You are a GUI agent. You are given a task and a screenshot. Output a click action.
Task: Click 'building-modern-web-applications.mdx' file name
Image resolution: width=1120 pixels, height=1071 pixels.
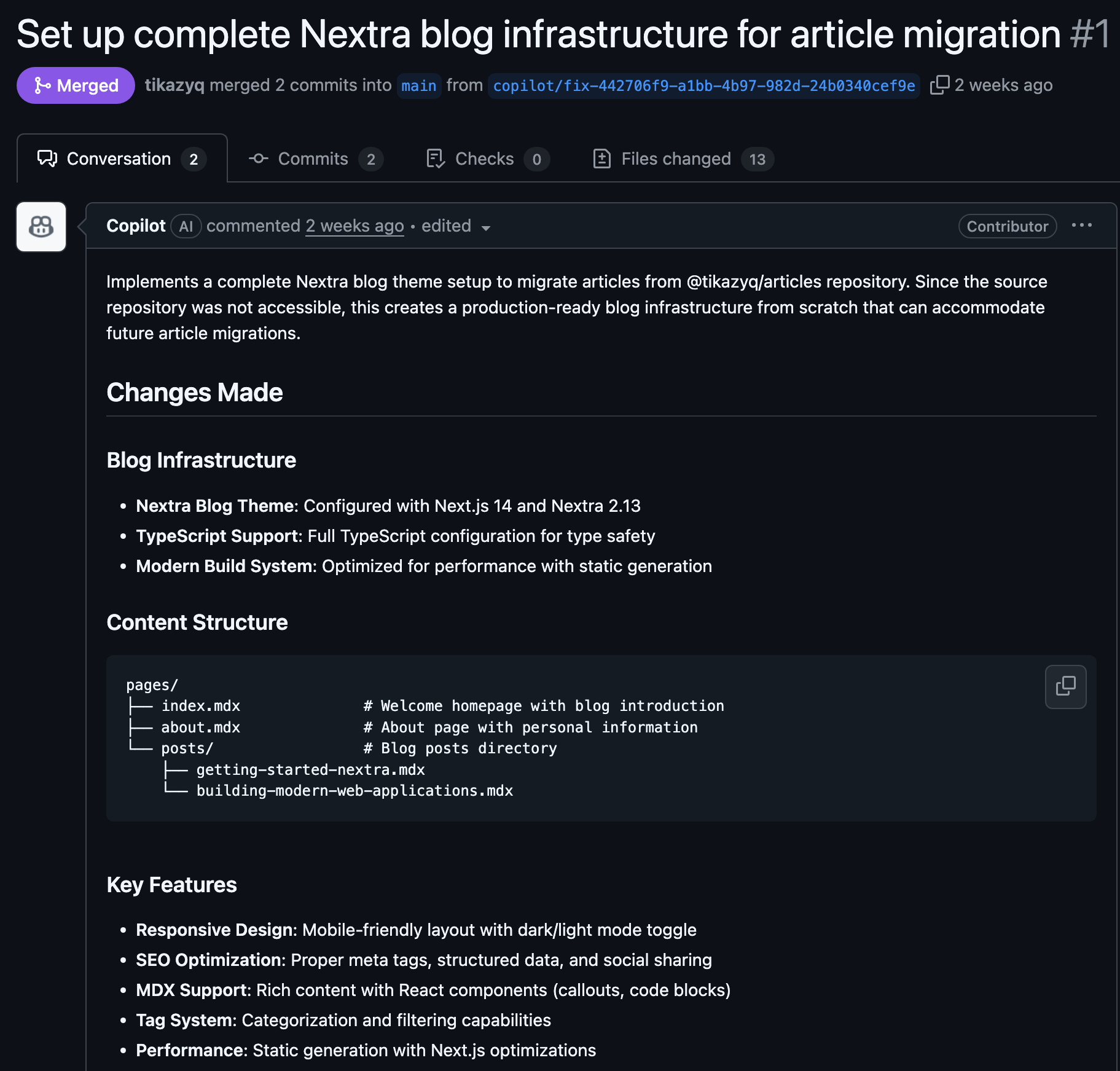[x=354, y=790]
